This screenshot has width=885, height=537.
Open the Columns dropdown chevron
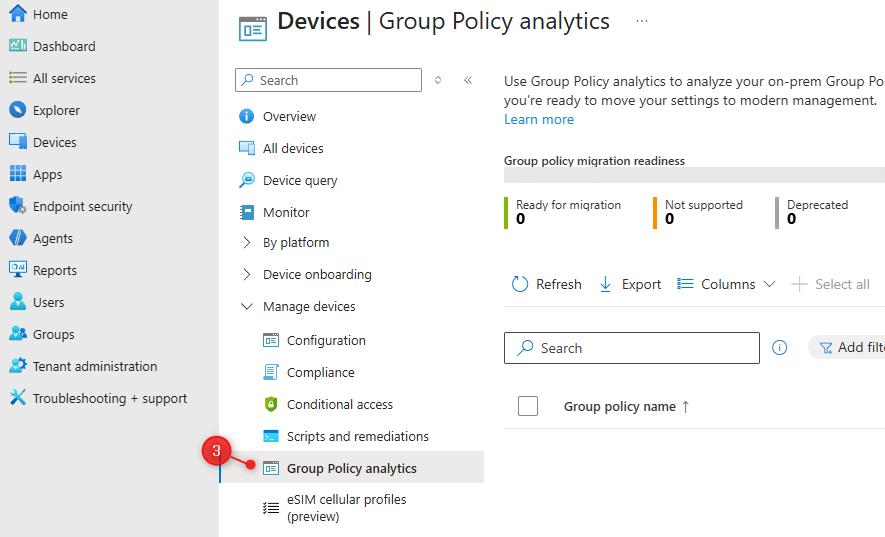point(769,284)
